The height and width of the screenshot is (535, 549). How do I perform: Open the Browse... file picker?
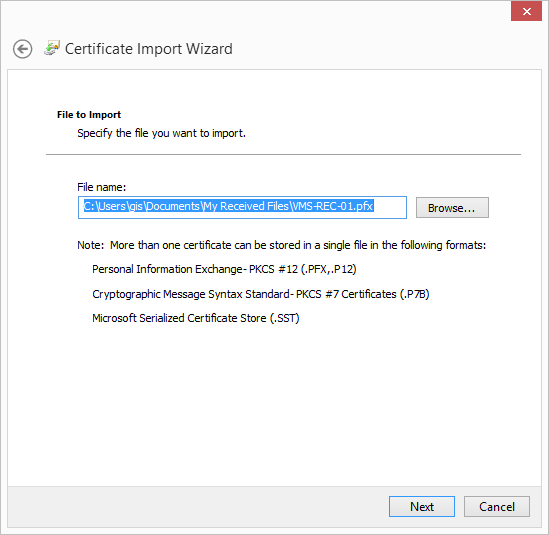(452, 208)
